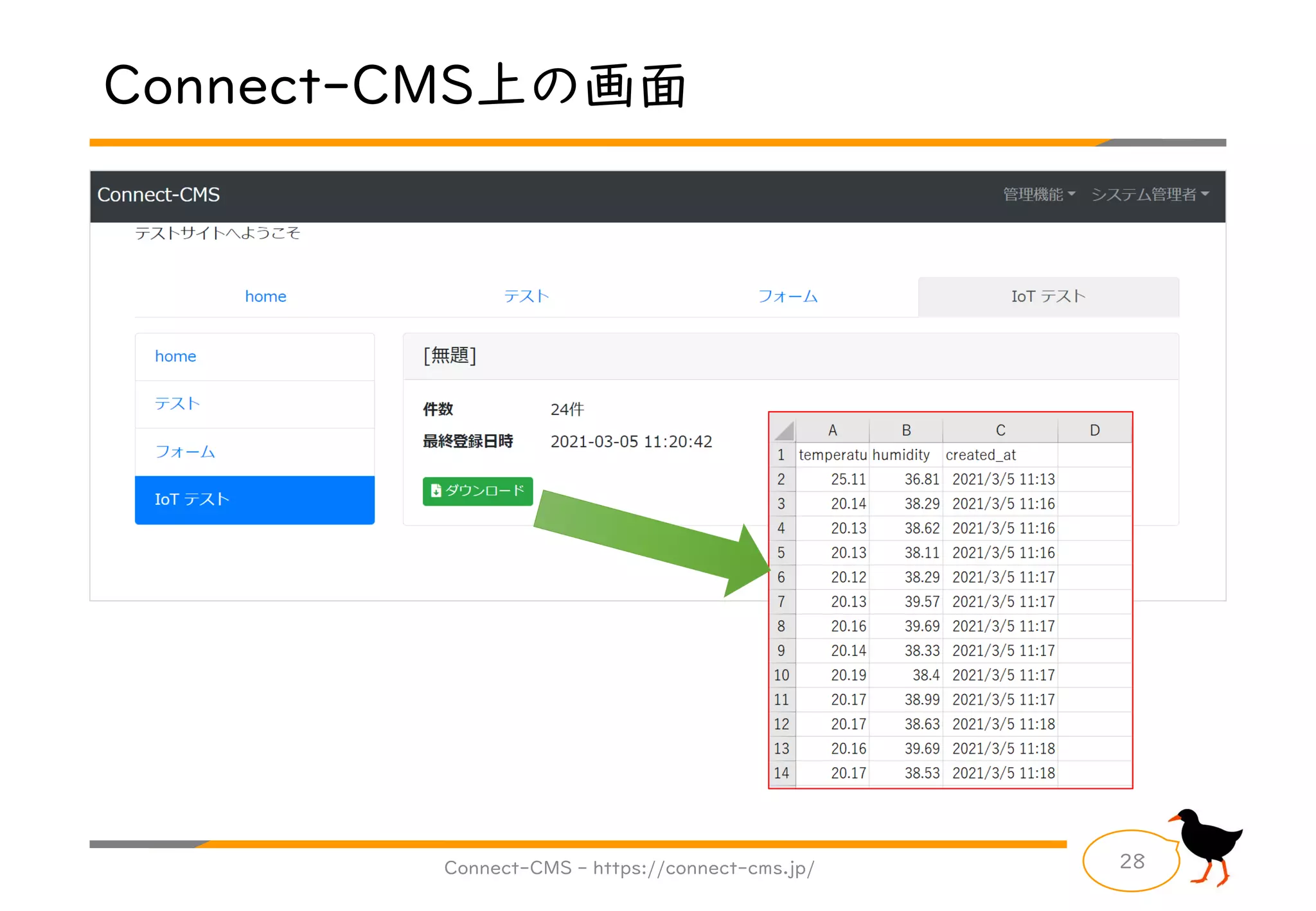The width and height of the screenshot is (1316, 911).
Task: Click the green ダウンロード button
Action: [477, 491]
